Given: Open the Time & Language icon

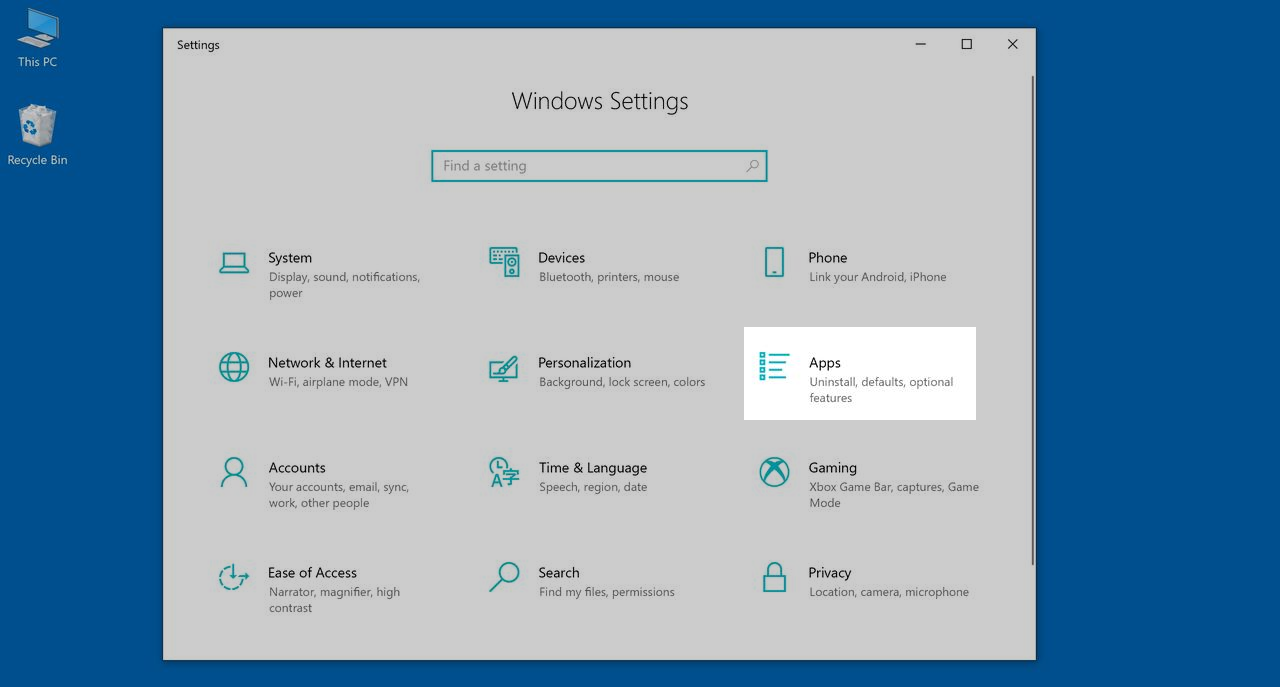Looking at the screenshot, I should pos(504,472).
